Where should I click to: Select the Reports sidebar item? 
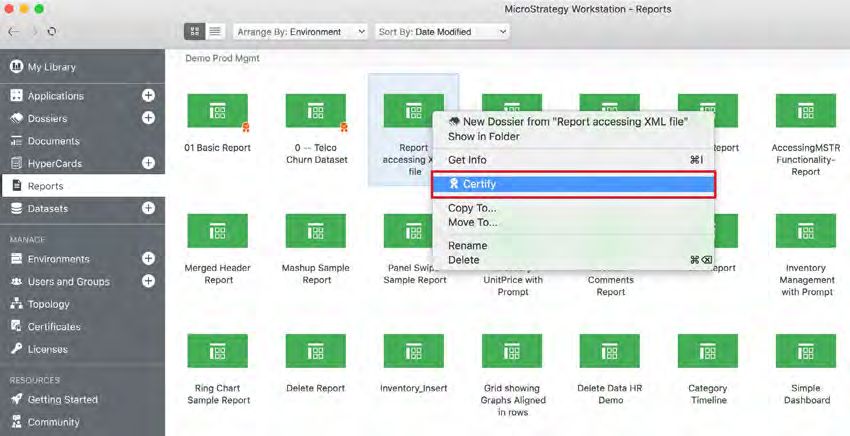(x=82, y=186)
